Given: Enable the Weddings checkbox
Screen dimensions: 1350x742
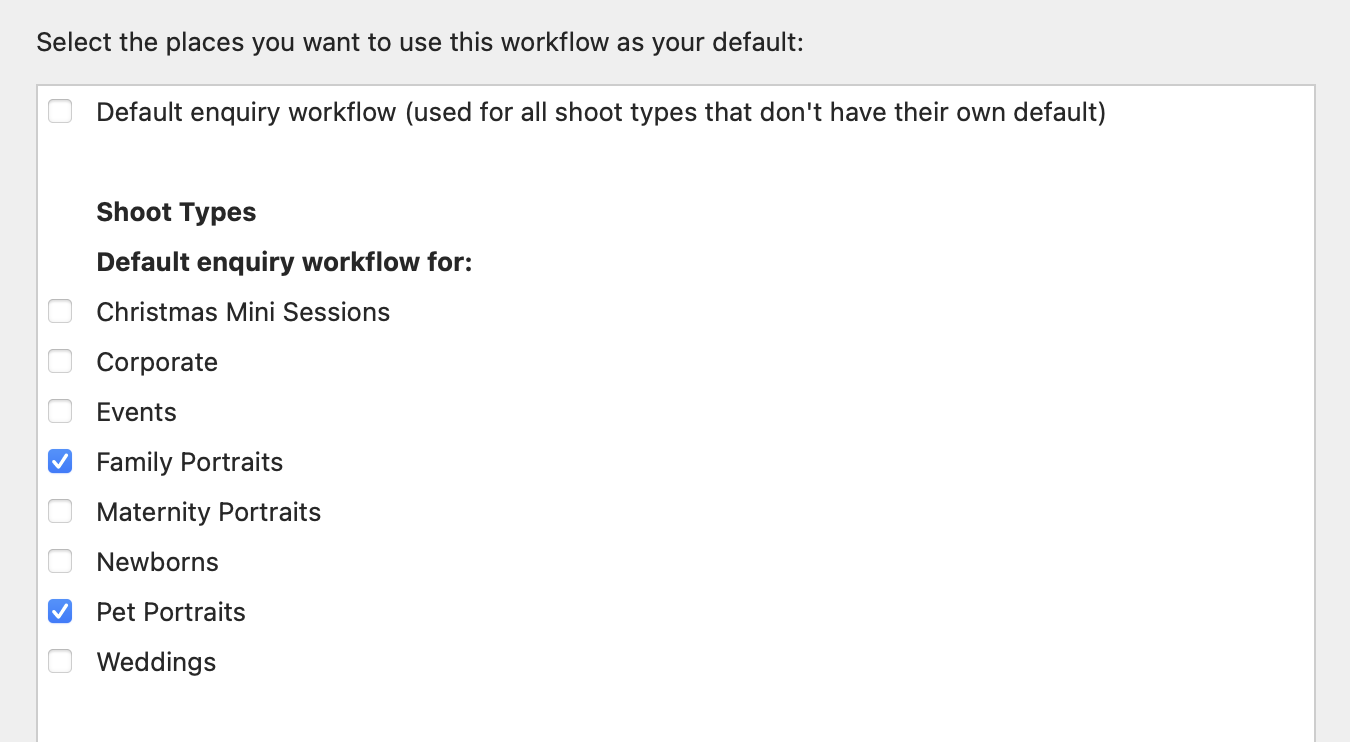Looking at the screenshot, I should click(x=60, y=662).
